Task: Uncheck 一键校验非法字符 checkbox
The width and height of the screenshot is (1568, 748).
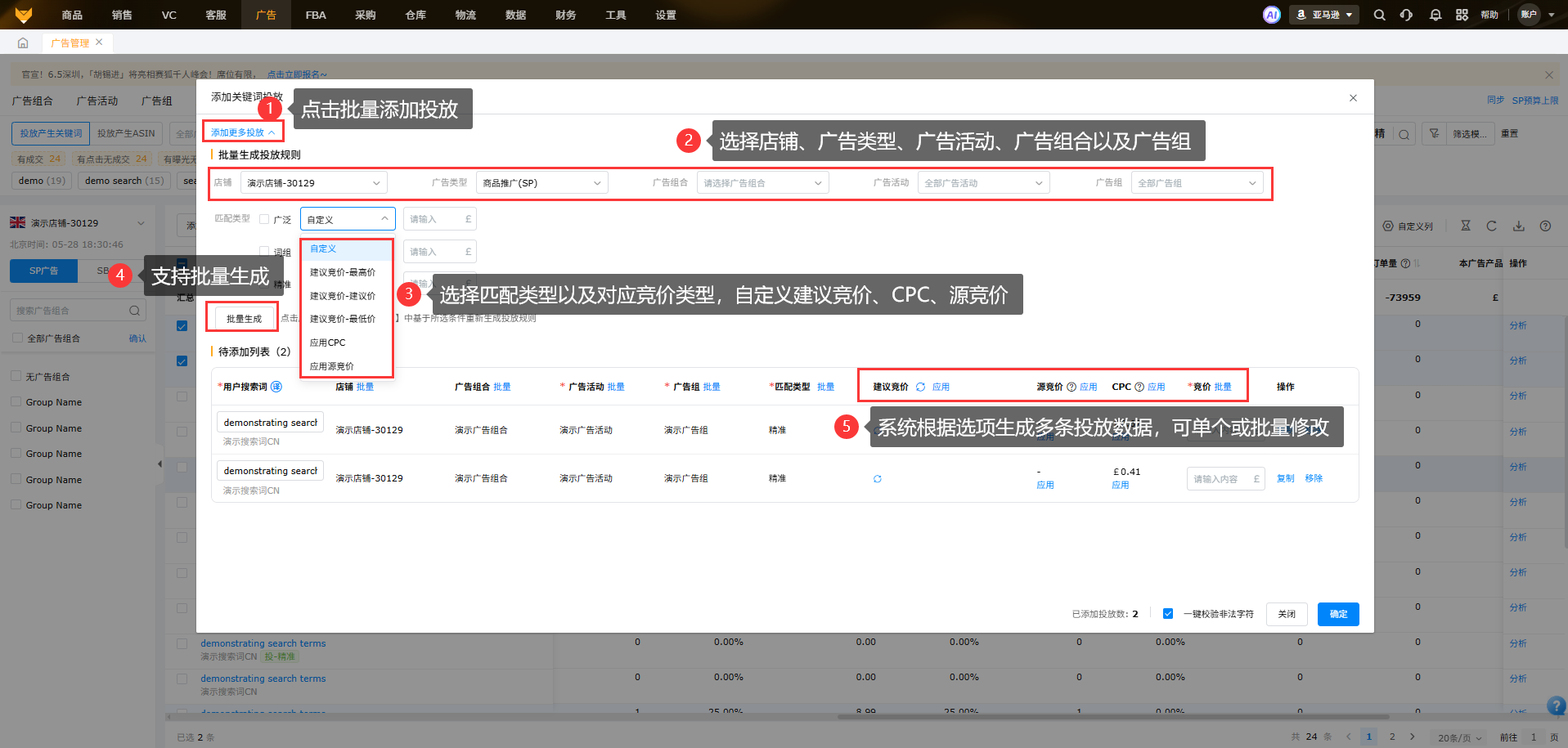Action: coord(1168,614)
